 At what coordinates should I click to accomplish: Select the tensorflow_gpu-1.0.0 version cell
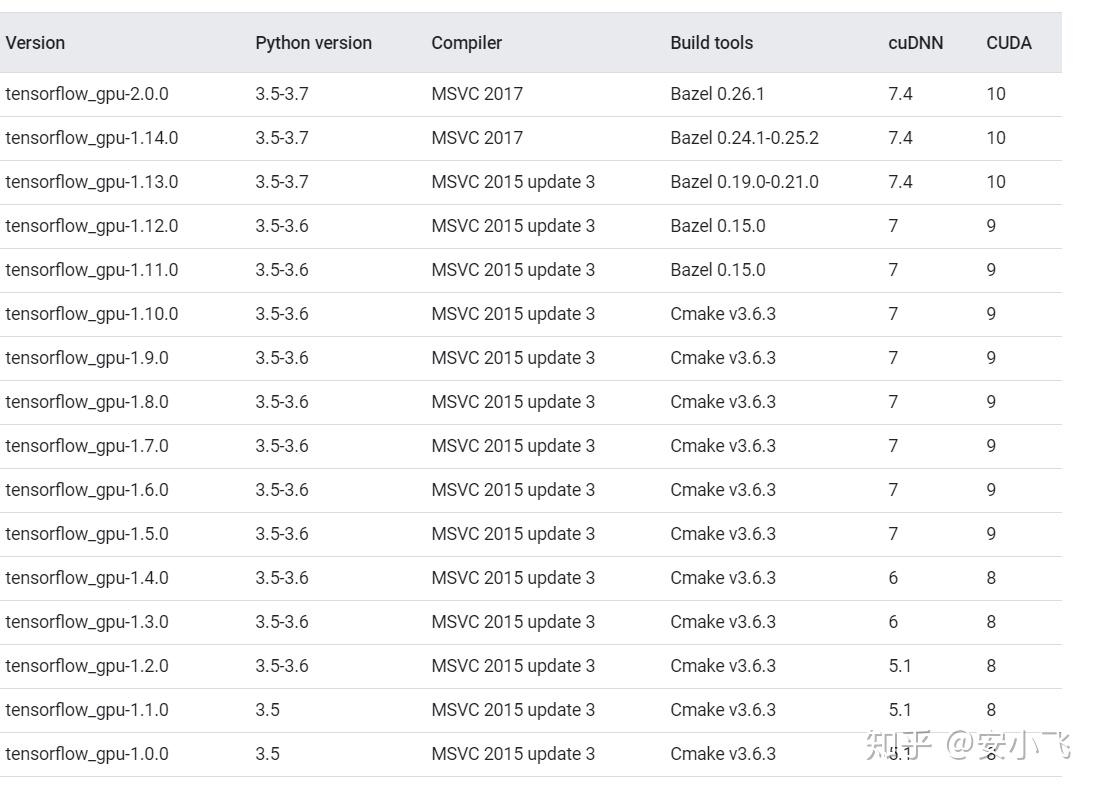[x=87, y=754]
